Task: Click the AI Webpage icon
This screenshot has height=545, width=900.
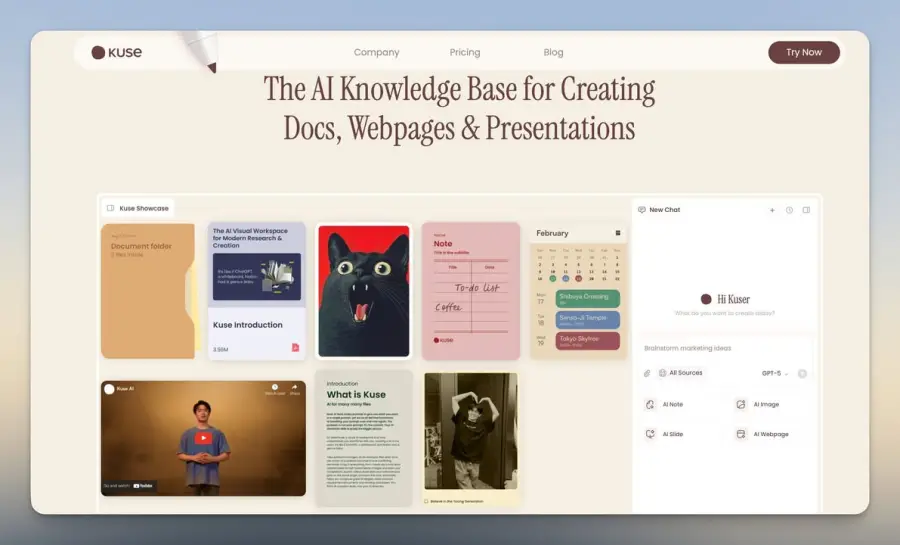Action: pos(741,434)
